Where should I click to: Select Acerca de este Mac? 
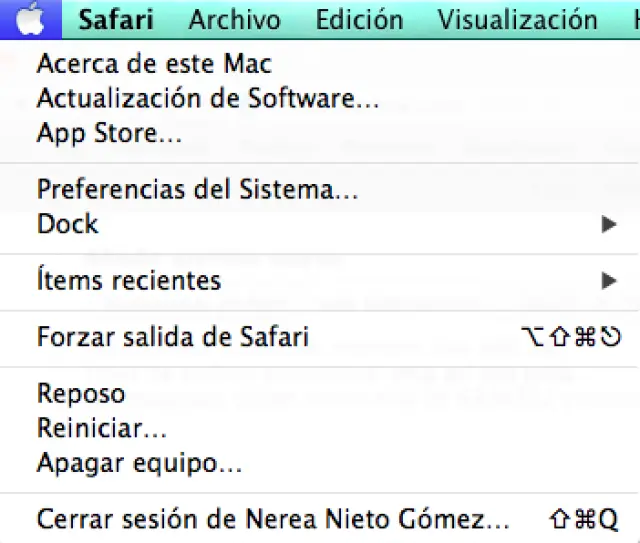click(x=154, y=65)
